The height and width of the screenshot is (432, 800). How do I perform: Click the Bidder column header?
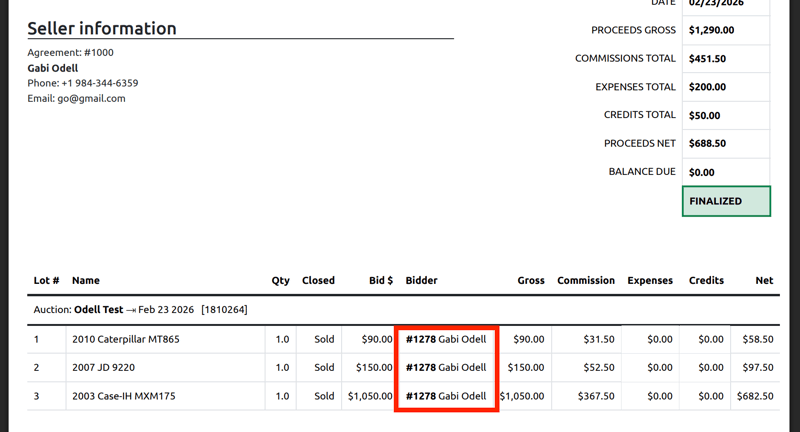(x=421, y=281)
